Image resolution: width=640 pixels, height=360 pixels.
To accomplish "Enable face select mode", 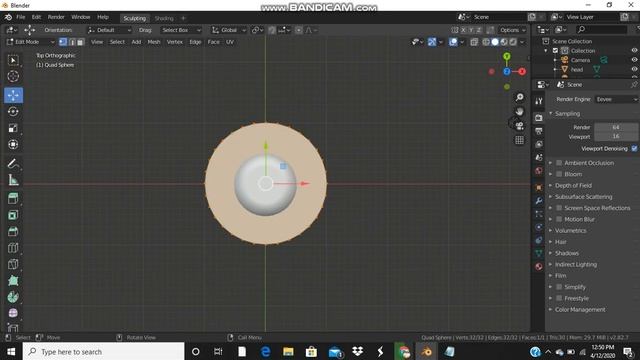I will [x=80, y=42].
